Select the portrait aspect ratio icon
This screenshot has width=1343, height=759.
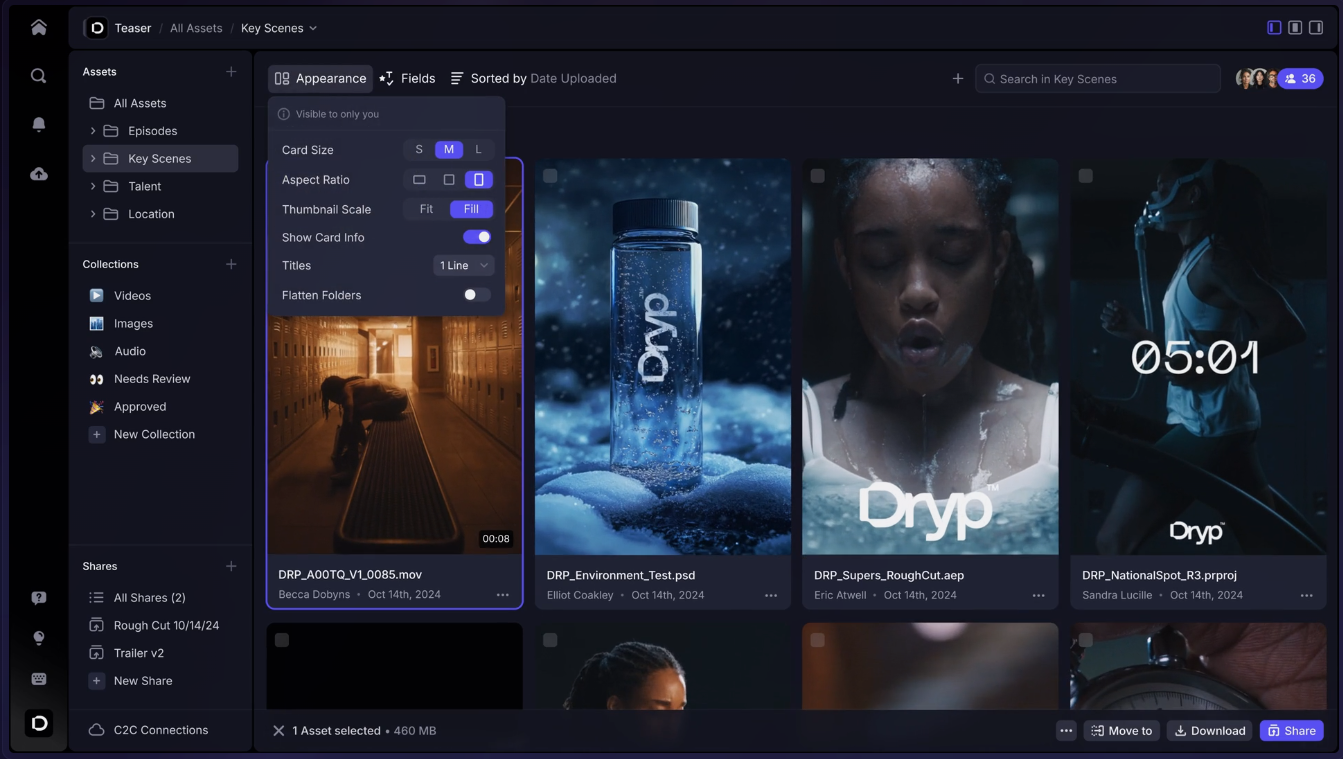(478, 180)
